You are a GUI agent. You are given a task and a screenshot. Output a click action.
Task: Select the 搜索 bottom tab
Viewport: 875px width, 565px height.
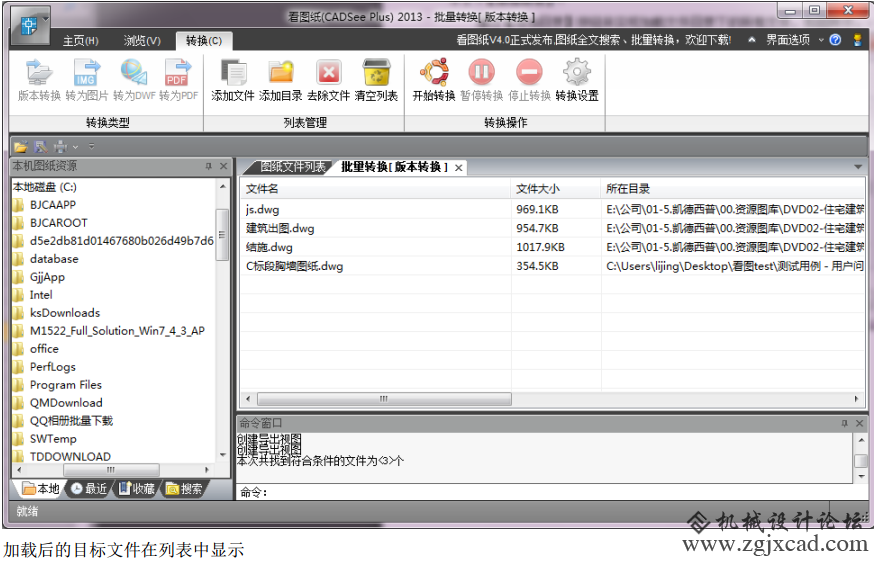184,489
